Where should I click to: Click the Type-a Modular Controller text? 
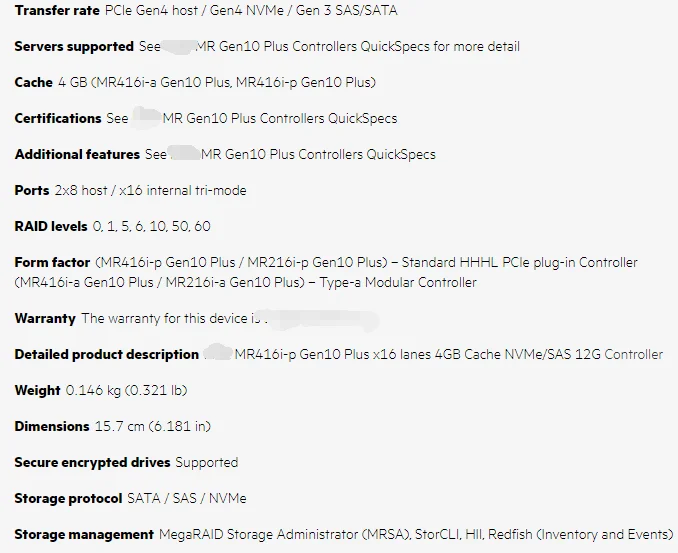(x=398, y=282)
